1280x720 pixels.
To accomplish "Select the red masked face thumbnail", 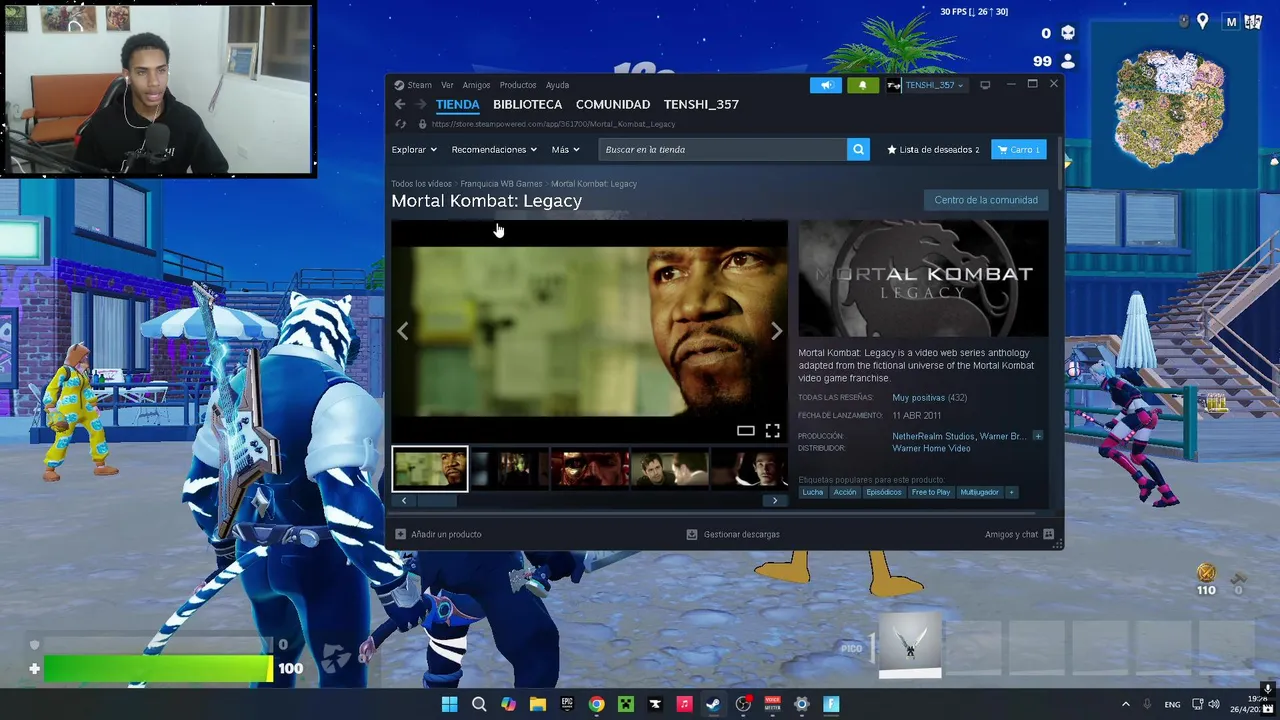I will [x=590, y=469].
